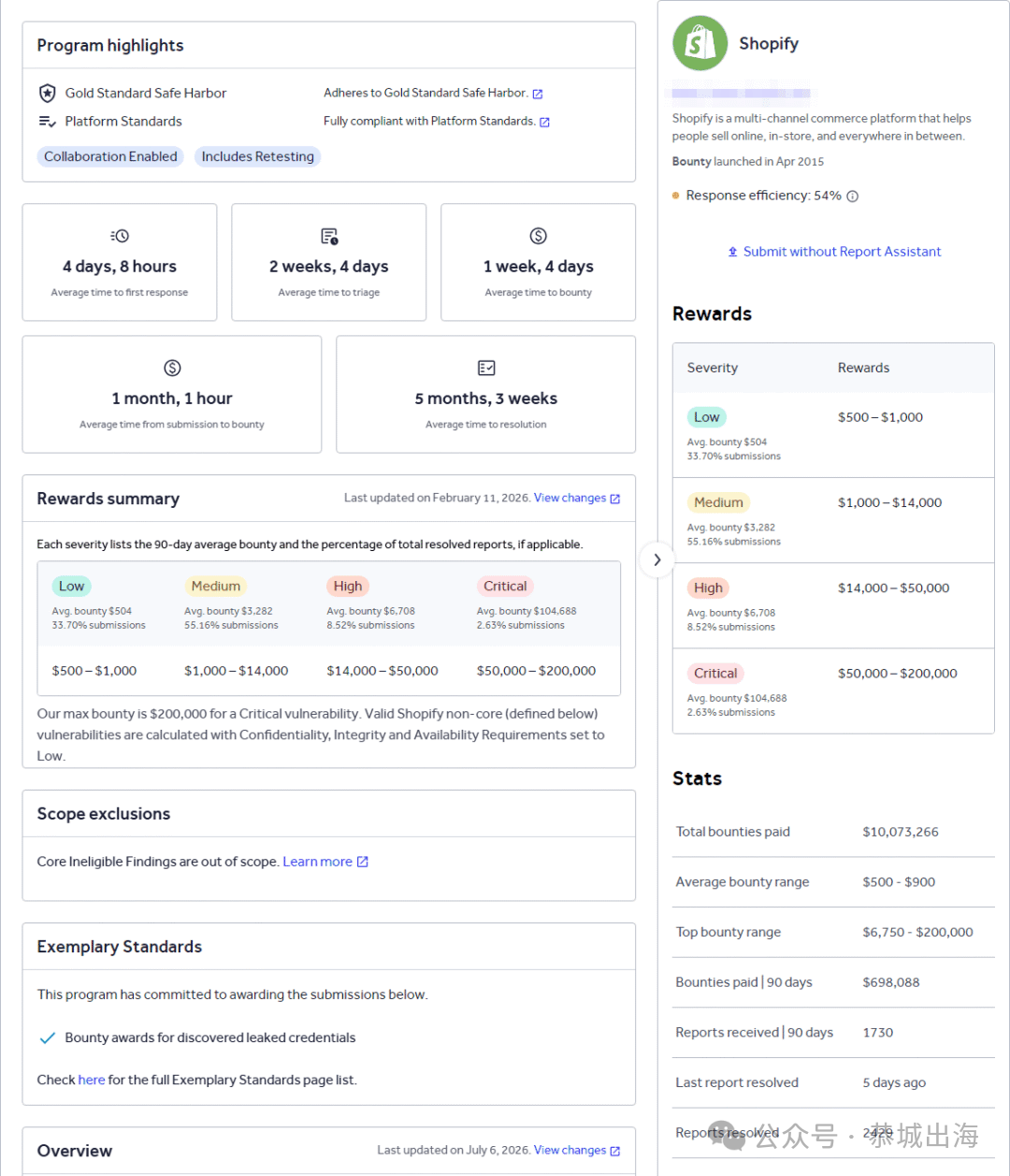Click the Medium severity badge in Rewards summary

click(216, 586)
